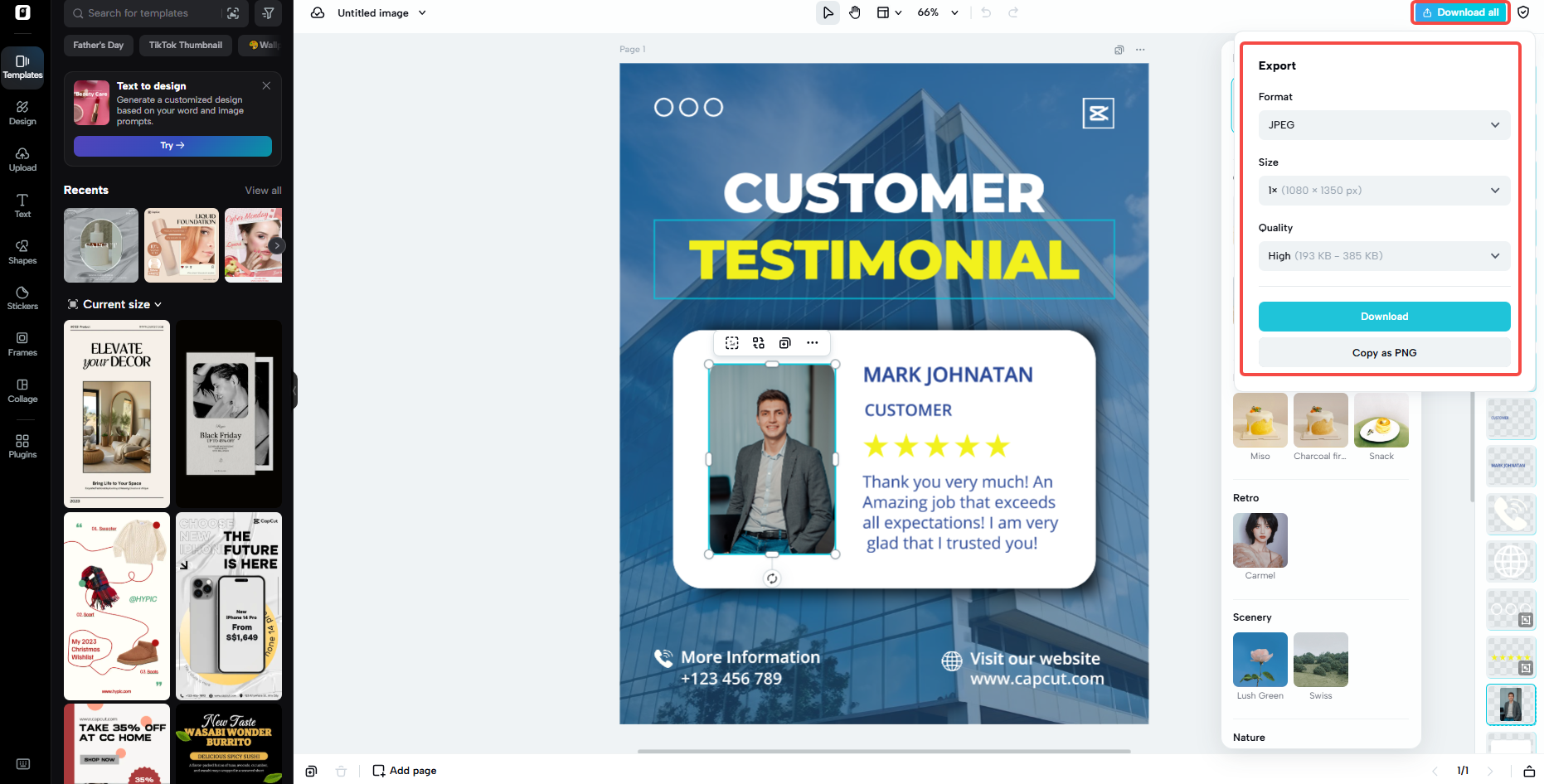Open the Shapes sidebar panel
The width and height of the screenshot is (1544, 784).
pyautogui.click(x=22, y=253)
